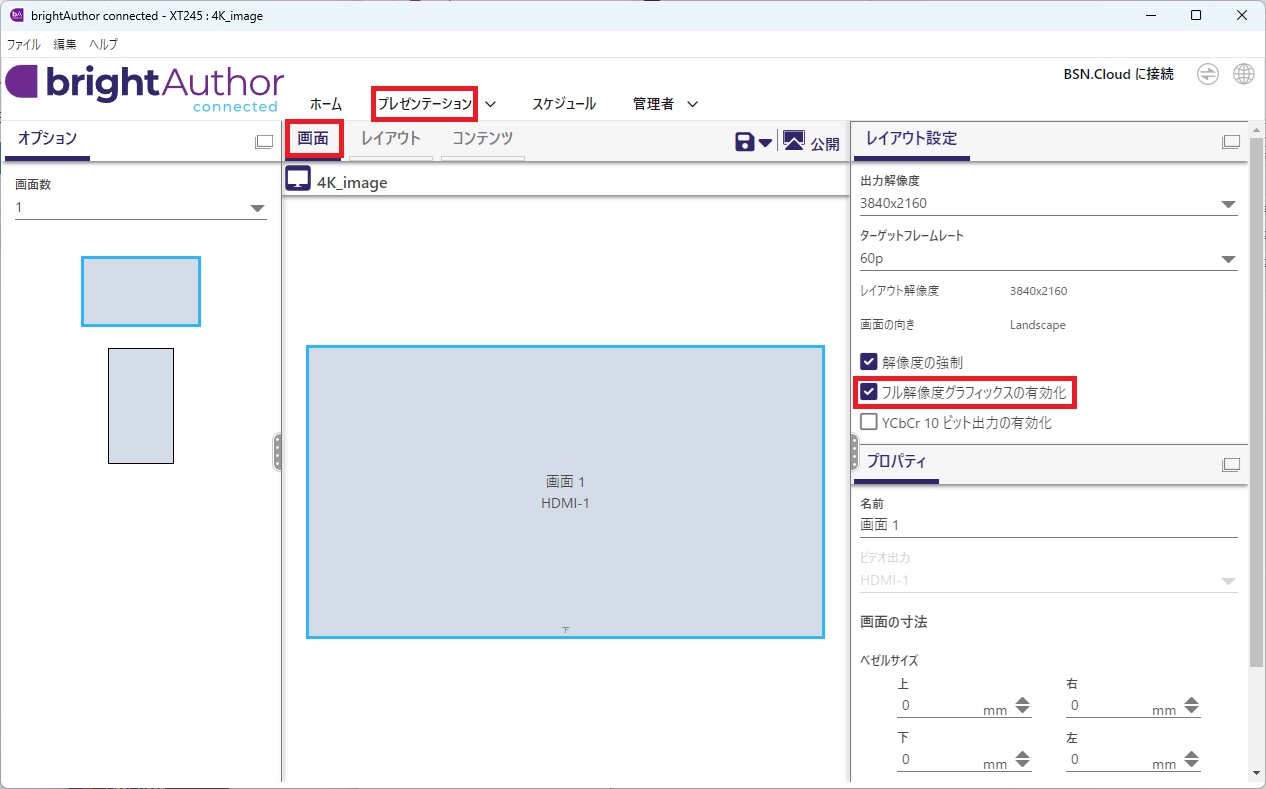Switch to the レイアウト tab

[390, 139]
